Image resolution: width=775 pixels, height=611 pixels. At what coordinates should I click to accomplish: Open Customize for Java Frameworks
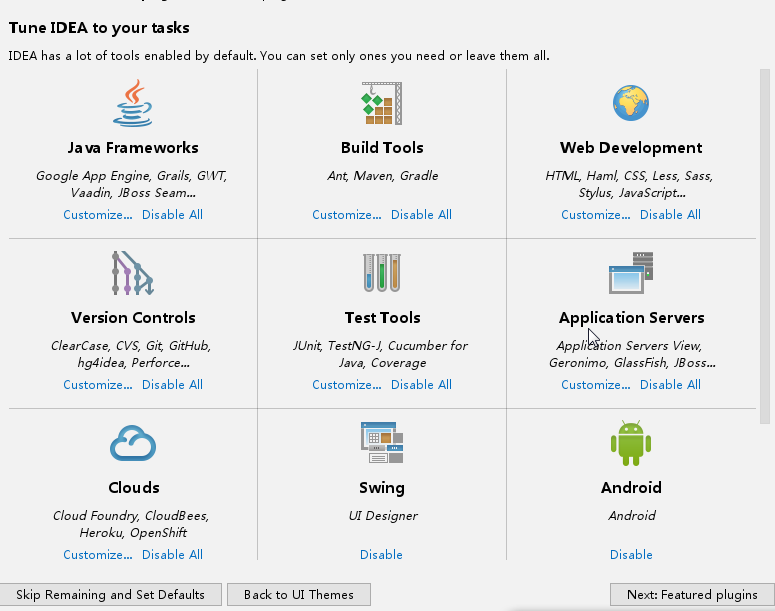(x=97, y=215)
